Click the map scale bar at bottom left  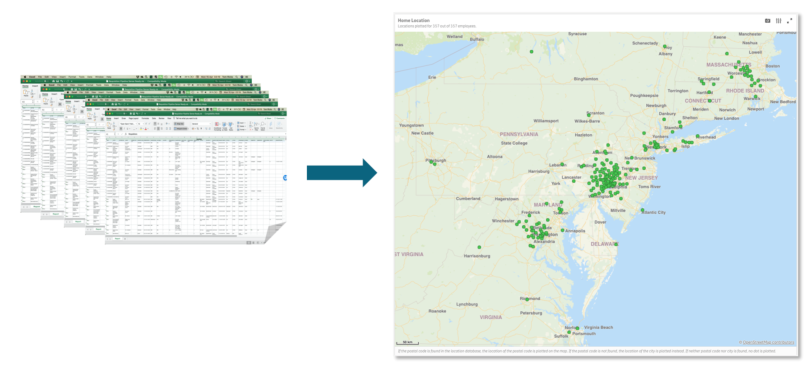407,343
